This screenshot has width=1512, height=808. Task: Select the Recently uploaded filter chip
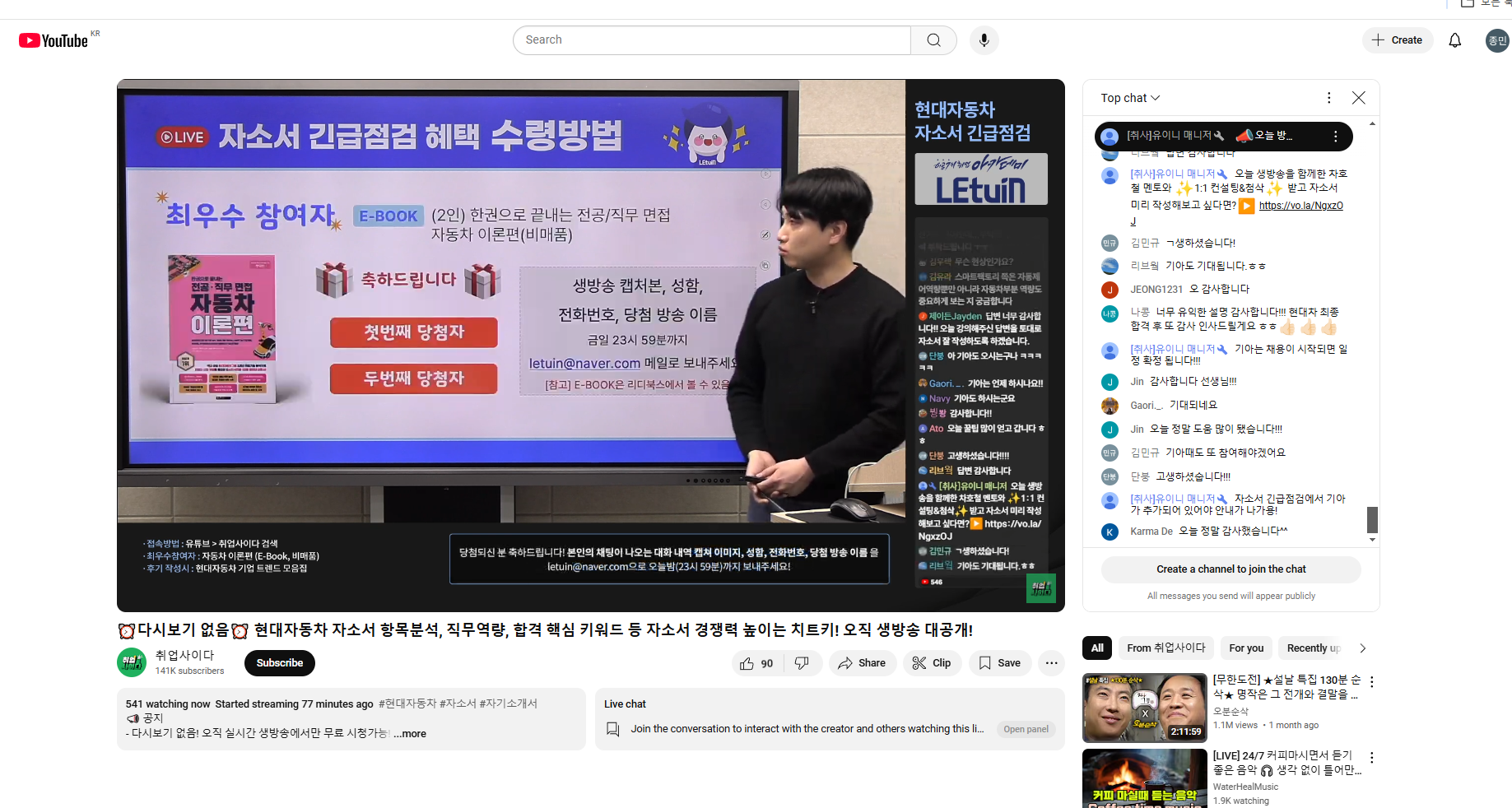tap(1312, 648)
